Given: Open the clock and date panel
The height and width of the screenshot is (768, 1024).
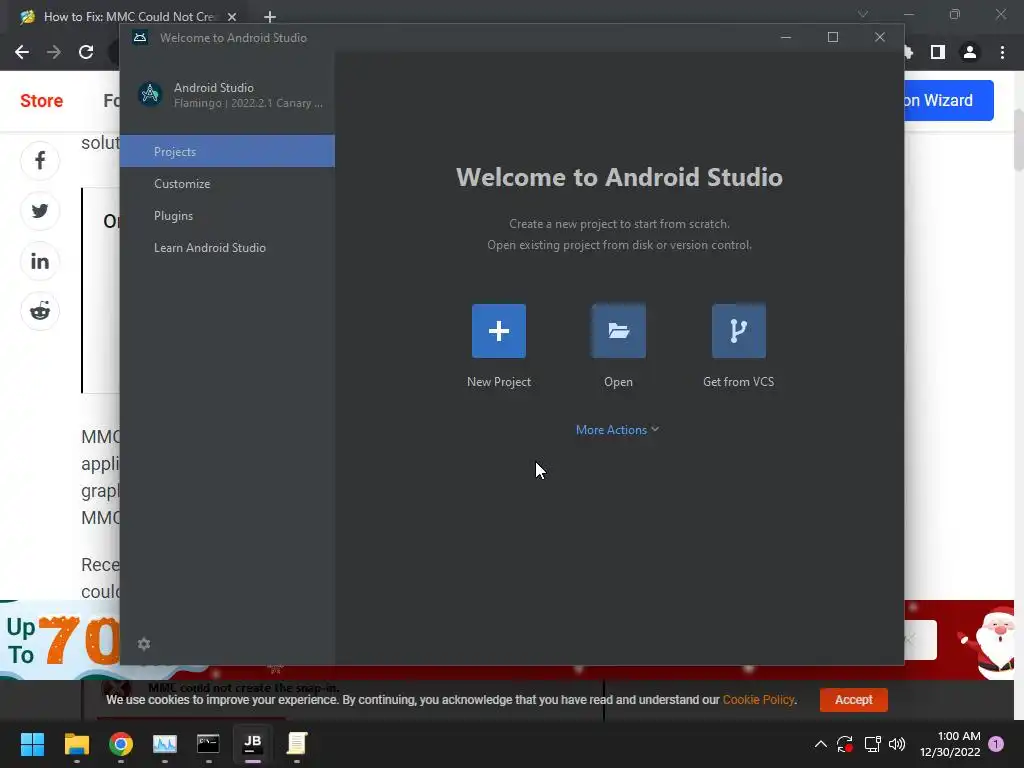Looking at the screenshot, I should pyautogui.click(x=950, y=744).
